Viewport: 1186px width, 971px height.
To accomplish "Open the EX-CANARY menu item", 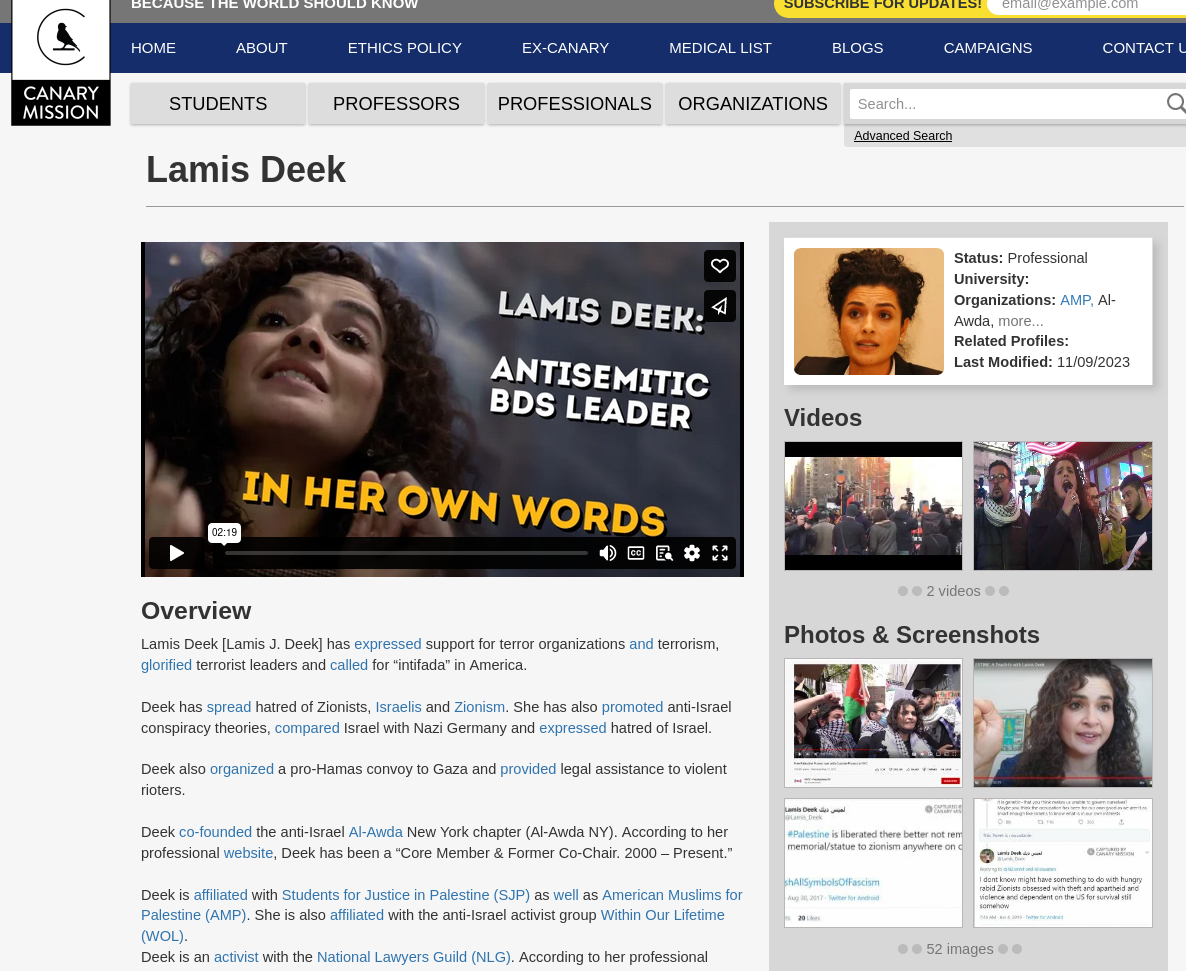I will click(x=565, y=48).
